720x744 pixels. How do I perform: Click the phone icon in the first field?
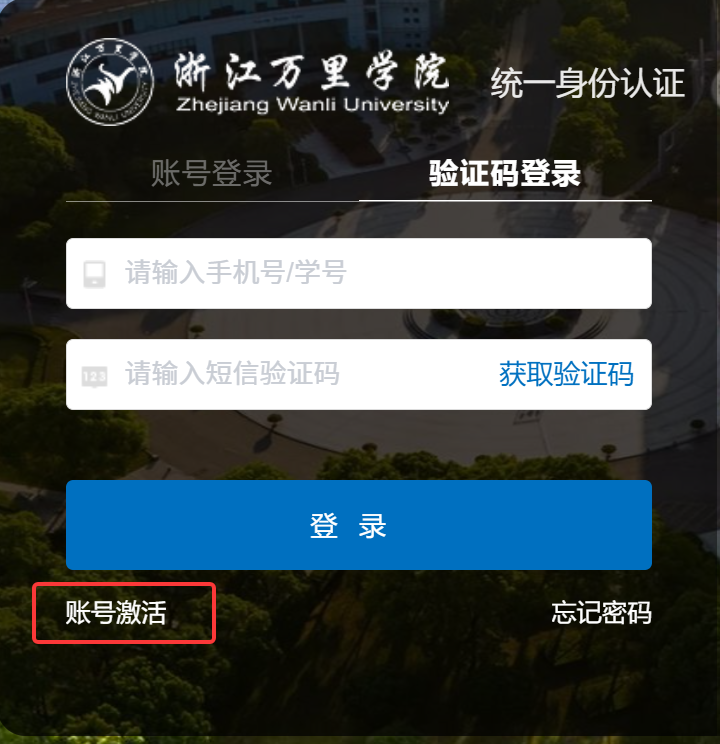click(94, 274)
